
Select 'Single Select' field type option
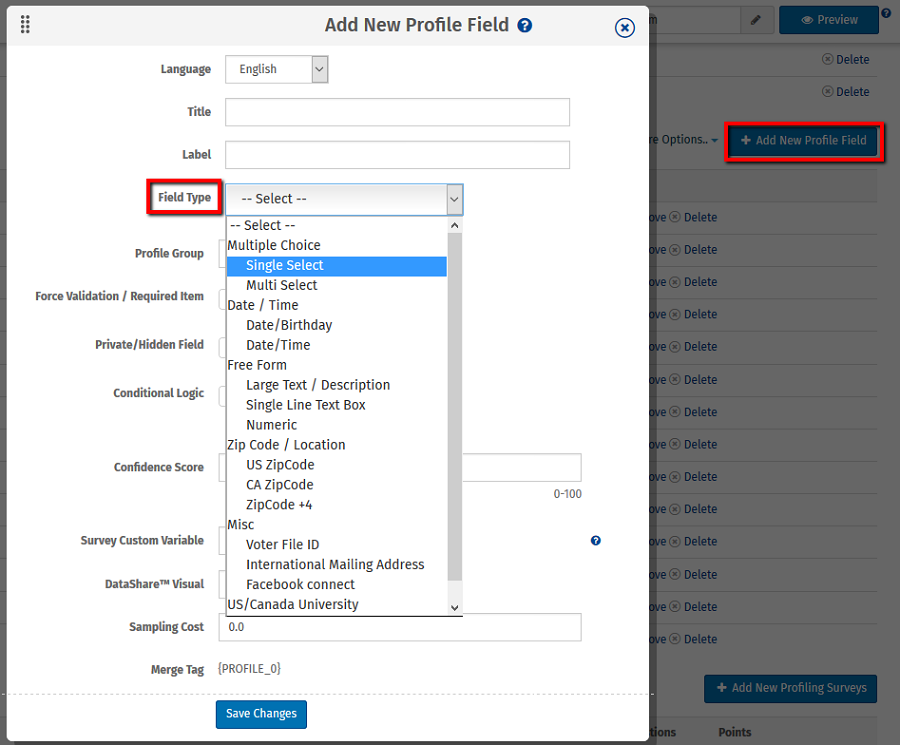tap(337, 265)
